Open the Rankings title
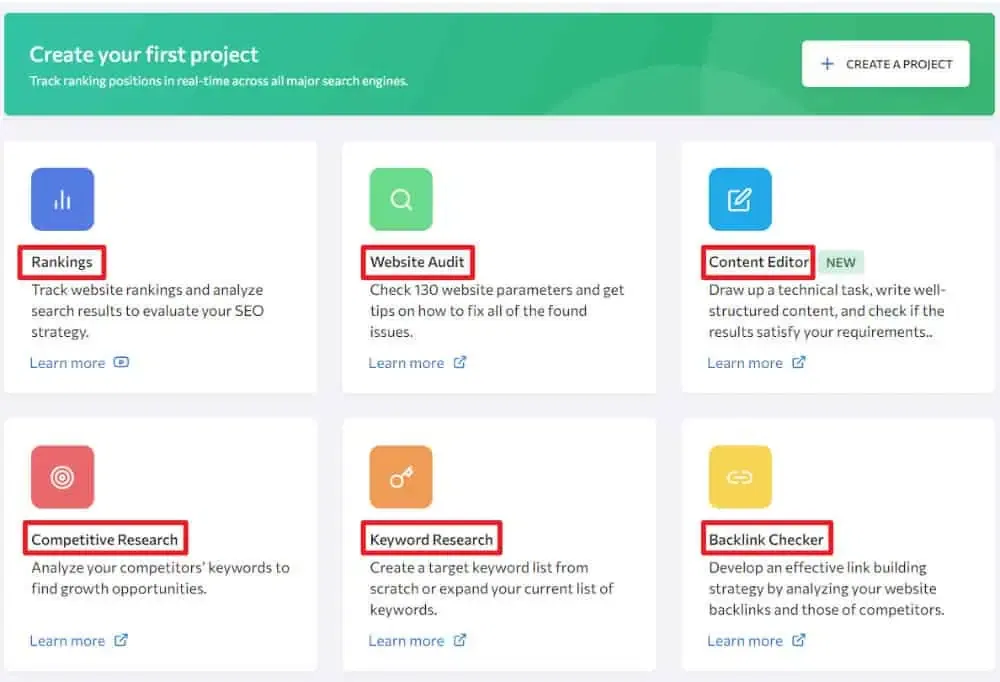 [62, 262]
